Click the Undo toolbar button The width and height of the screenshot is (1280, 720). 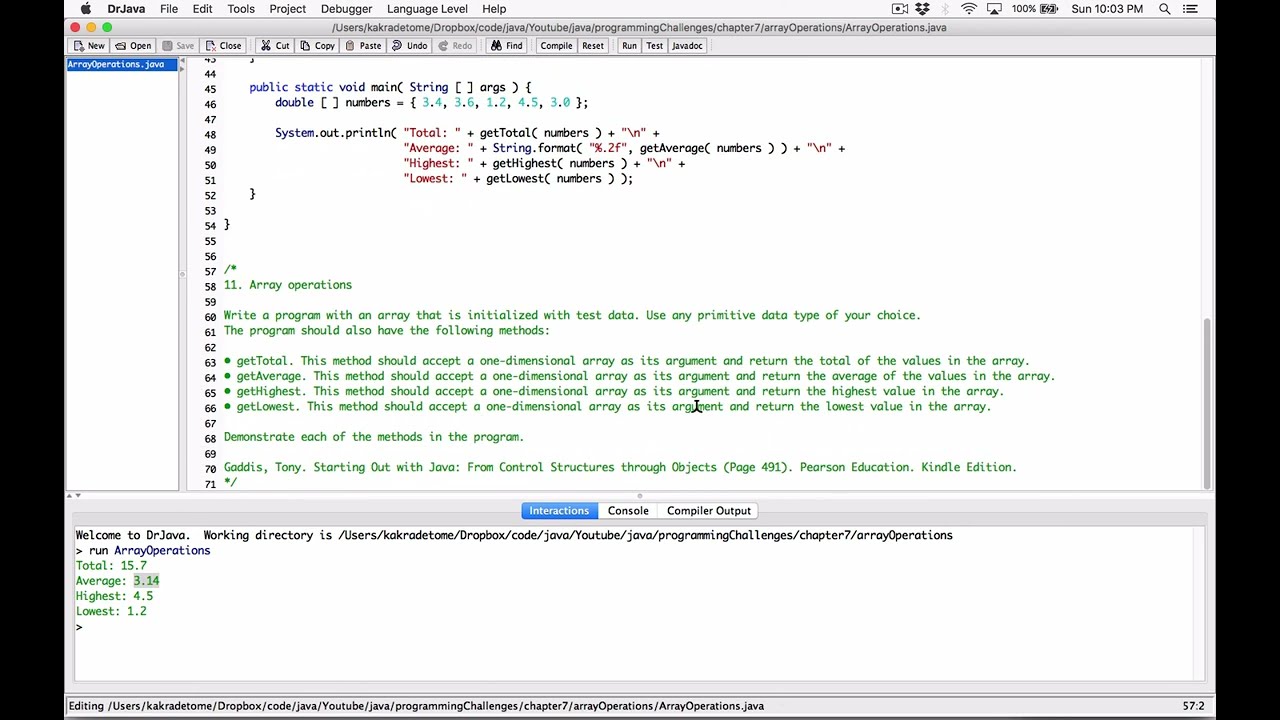[409, 46]
